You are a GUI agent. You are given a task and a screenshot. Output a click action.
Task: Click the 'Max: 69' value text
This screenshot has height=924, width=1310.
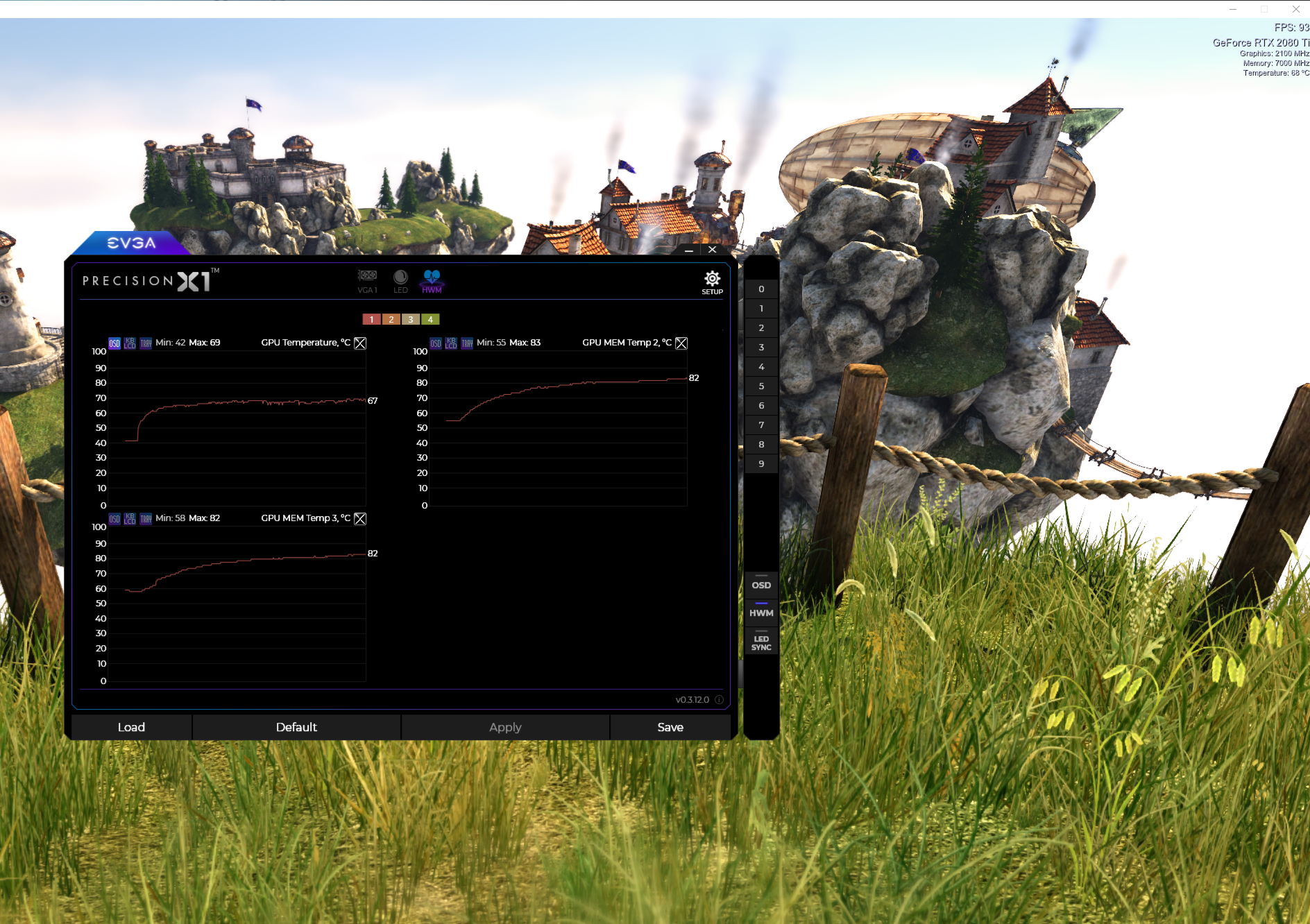[205, 343]
